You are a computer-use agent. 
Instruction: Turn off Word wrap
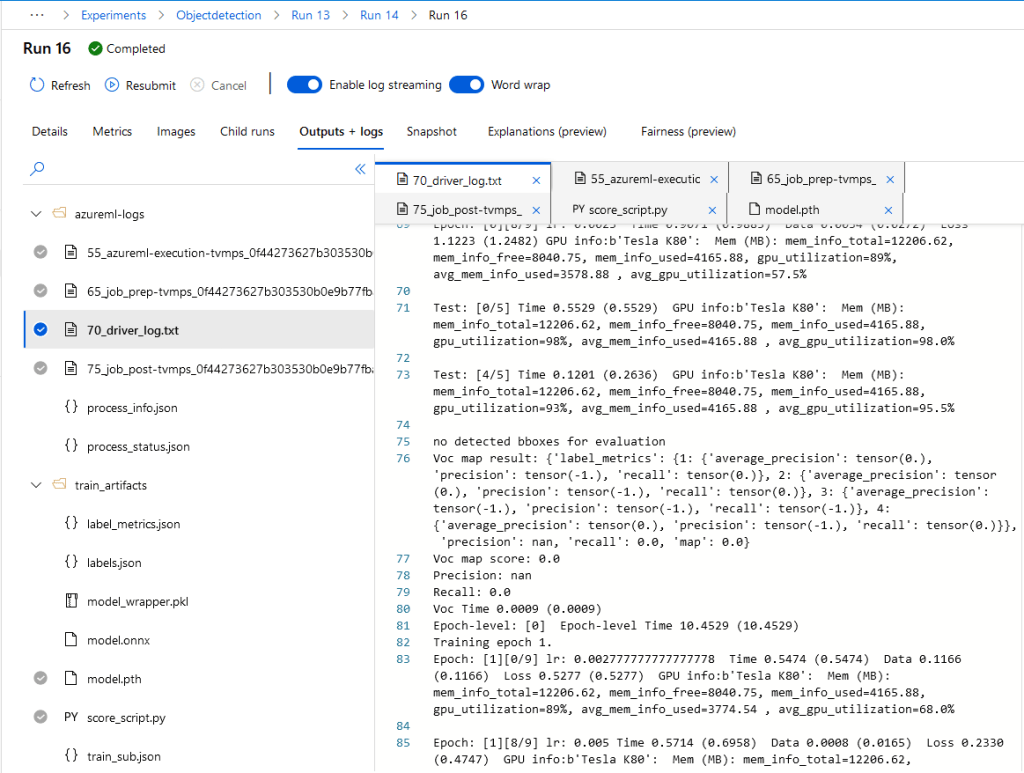point(466,85)
